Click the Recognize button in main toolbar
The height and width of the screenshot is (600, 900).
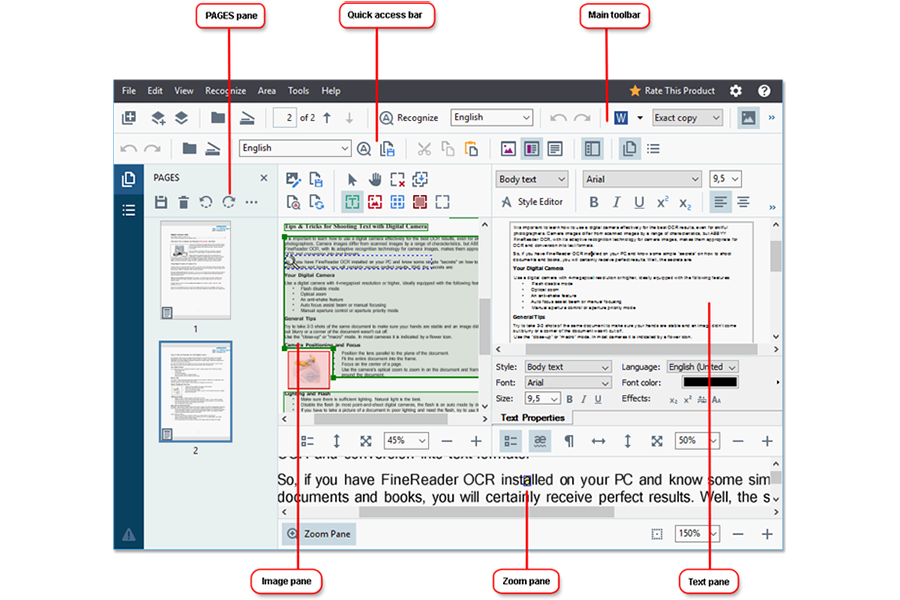tap(409, 118)
